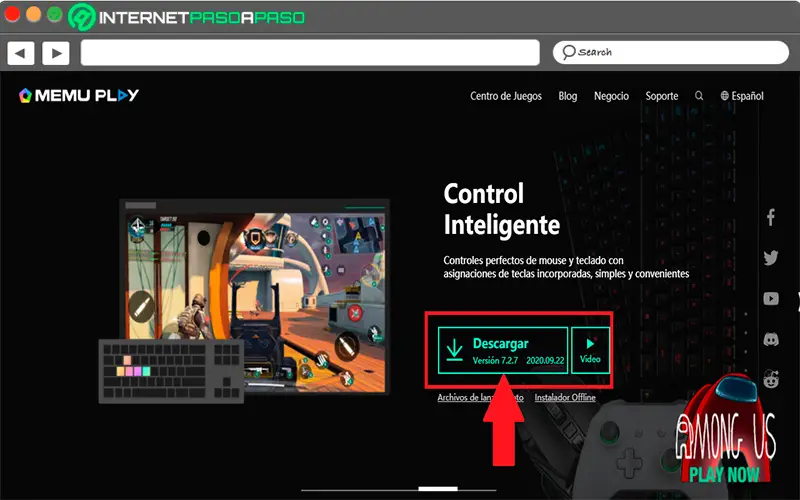The image size is (800, 500).
Task: Open Archivos de lanzamiento link
Action: coord(480,397)
